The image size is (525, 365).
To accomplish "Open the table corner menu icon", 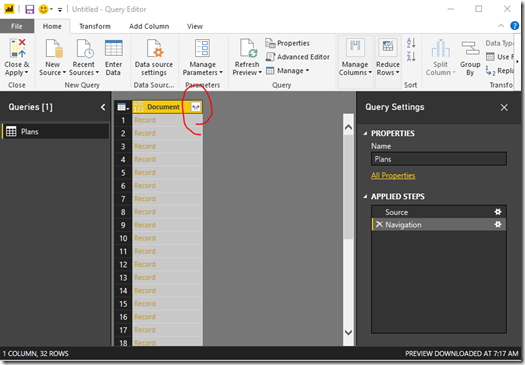I will tap(123, 107).
